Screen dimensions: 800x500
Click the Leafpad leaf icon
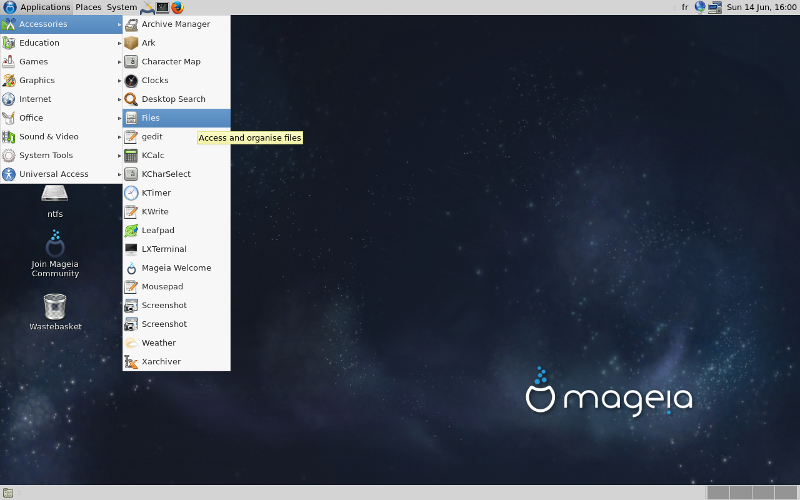tap(131, 231)
